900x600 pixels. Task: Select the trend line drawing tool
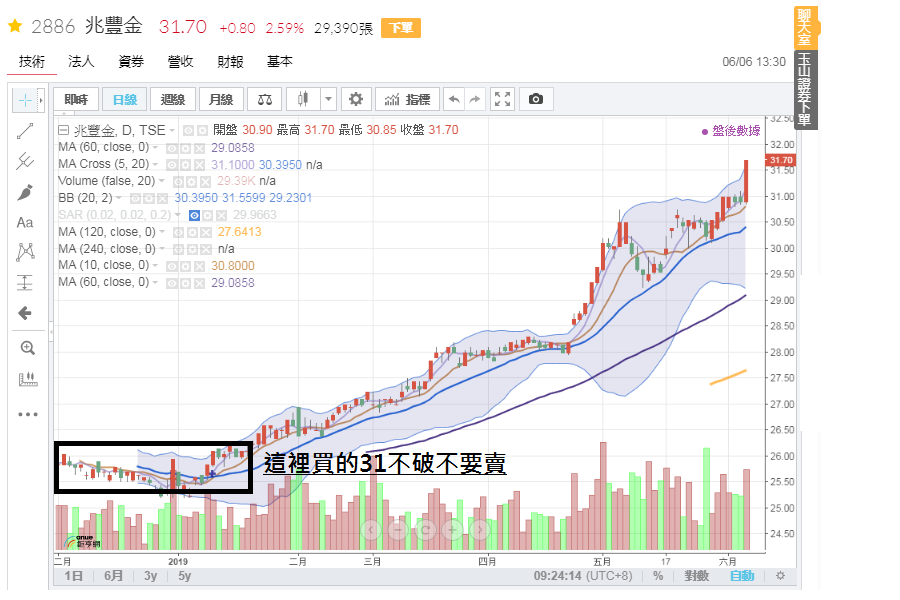coord(25,131)
